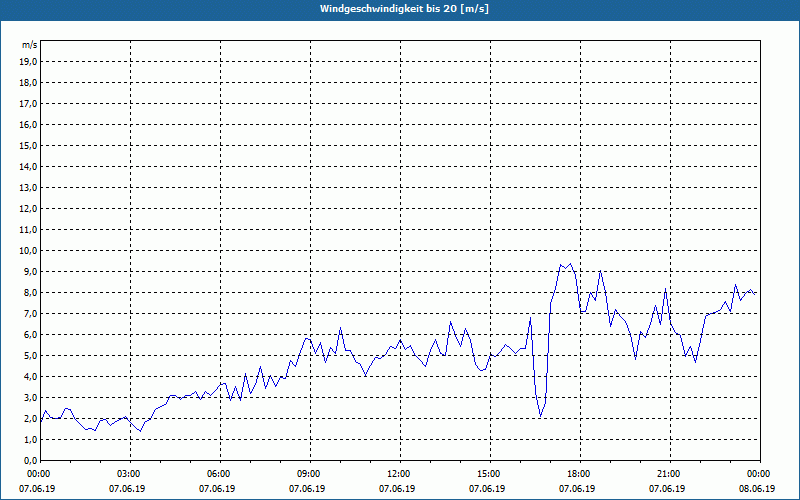Screen dimensions: 800x500
Task: Pick the "15,0" y-axis label
Action: click(x=28, y=145)
